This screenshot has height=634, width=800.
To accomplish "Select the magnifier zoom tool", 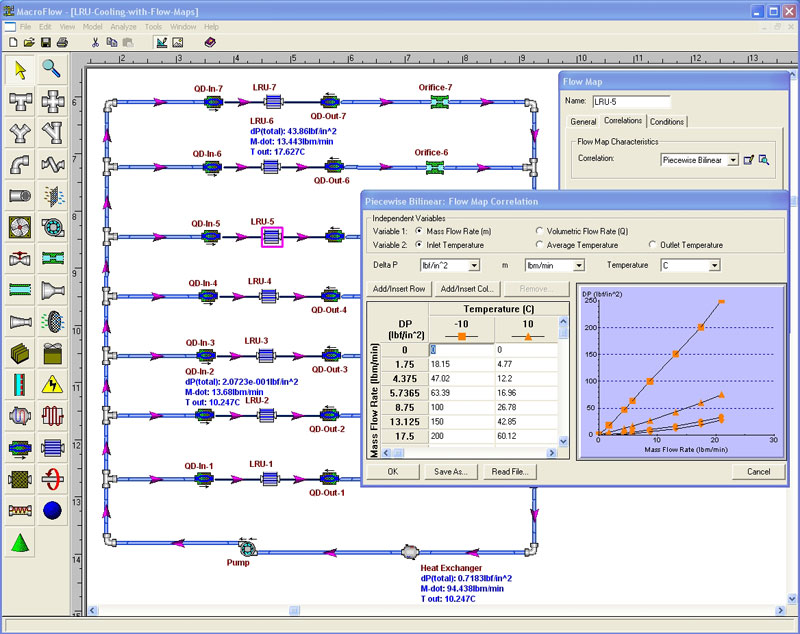I will coord(52,70).
